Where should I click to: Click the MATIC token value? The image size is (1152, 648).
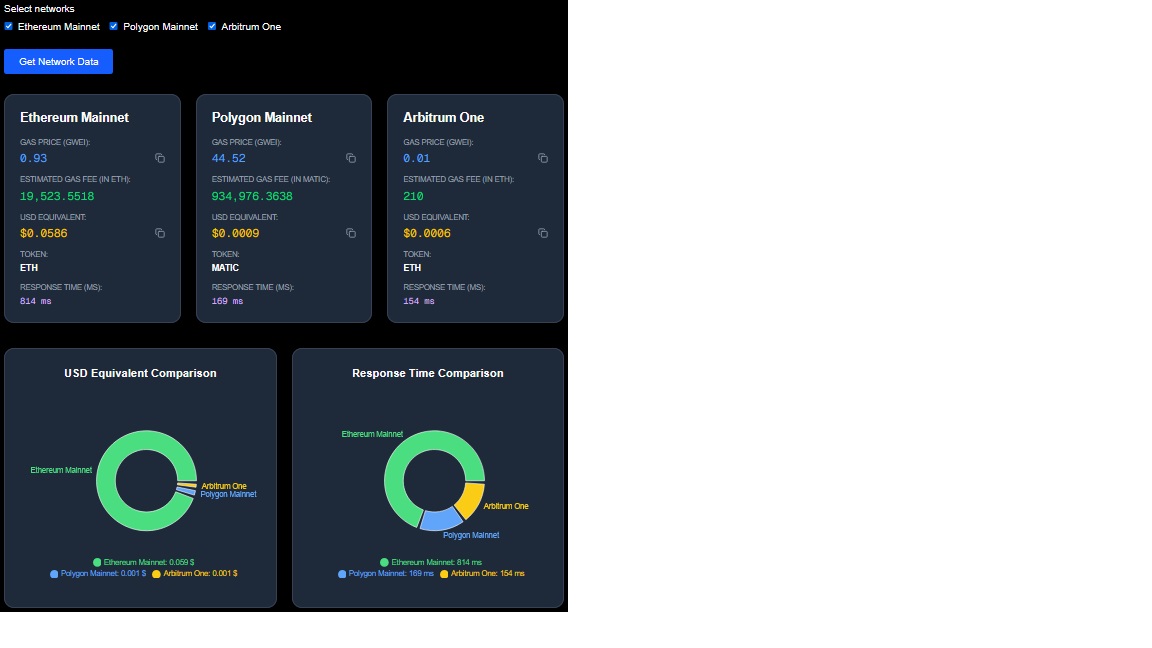[225, 268]
